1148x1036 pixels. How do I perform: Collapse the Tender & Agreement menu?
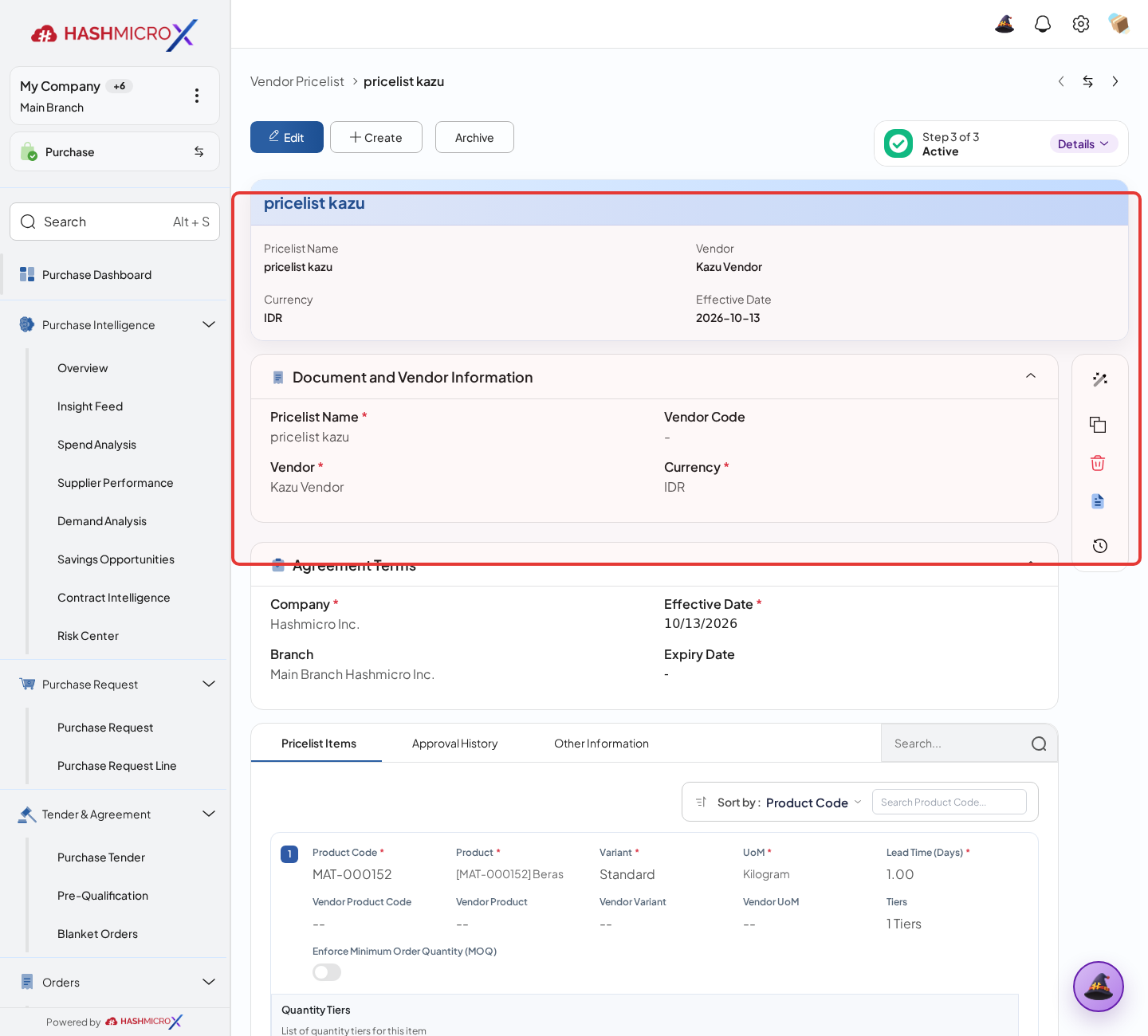click(x=209, y=814)
